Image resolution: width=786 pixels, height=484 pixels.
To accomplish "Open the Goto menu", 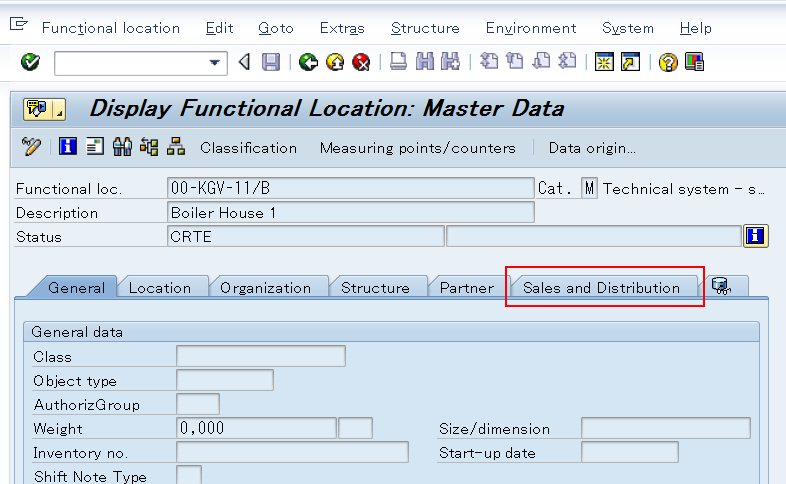I will pyautogui.click(x=276, y=28).
